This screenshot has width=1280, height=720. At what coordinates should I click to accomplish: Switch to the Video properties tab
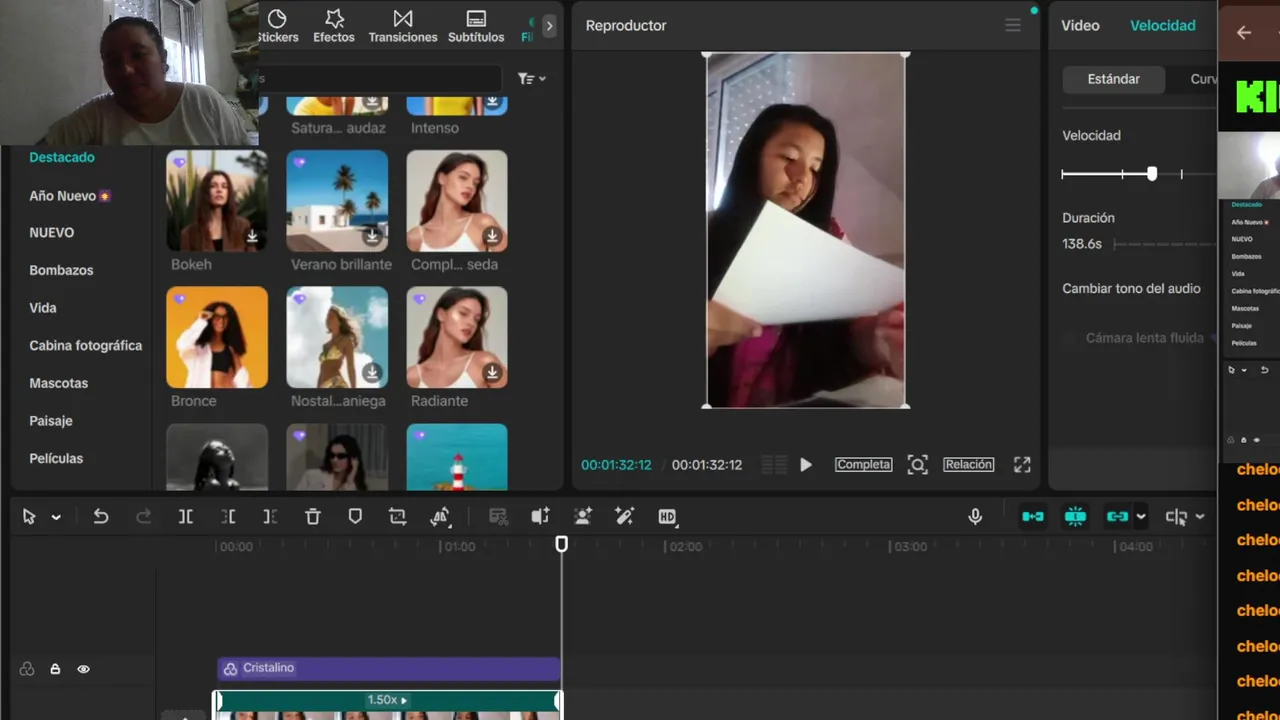[1080, 25]
